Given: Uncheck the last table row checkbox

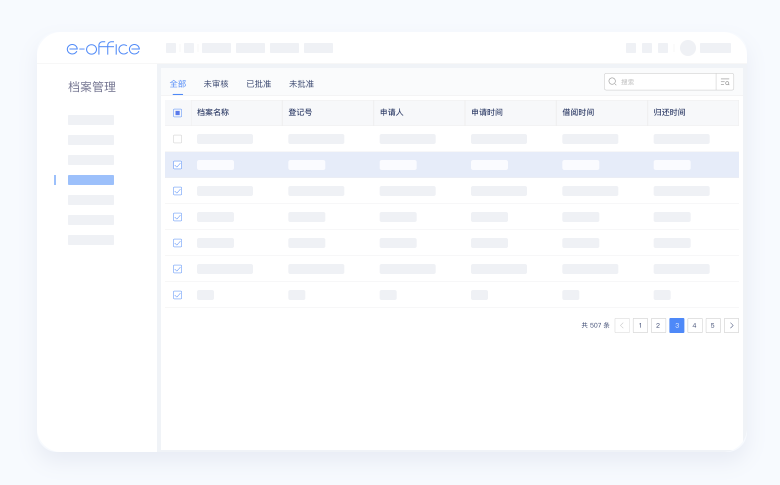Looking at the screenshot, I should click(x=177, y=295).
